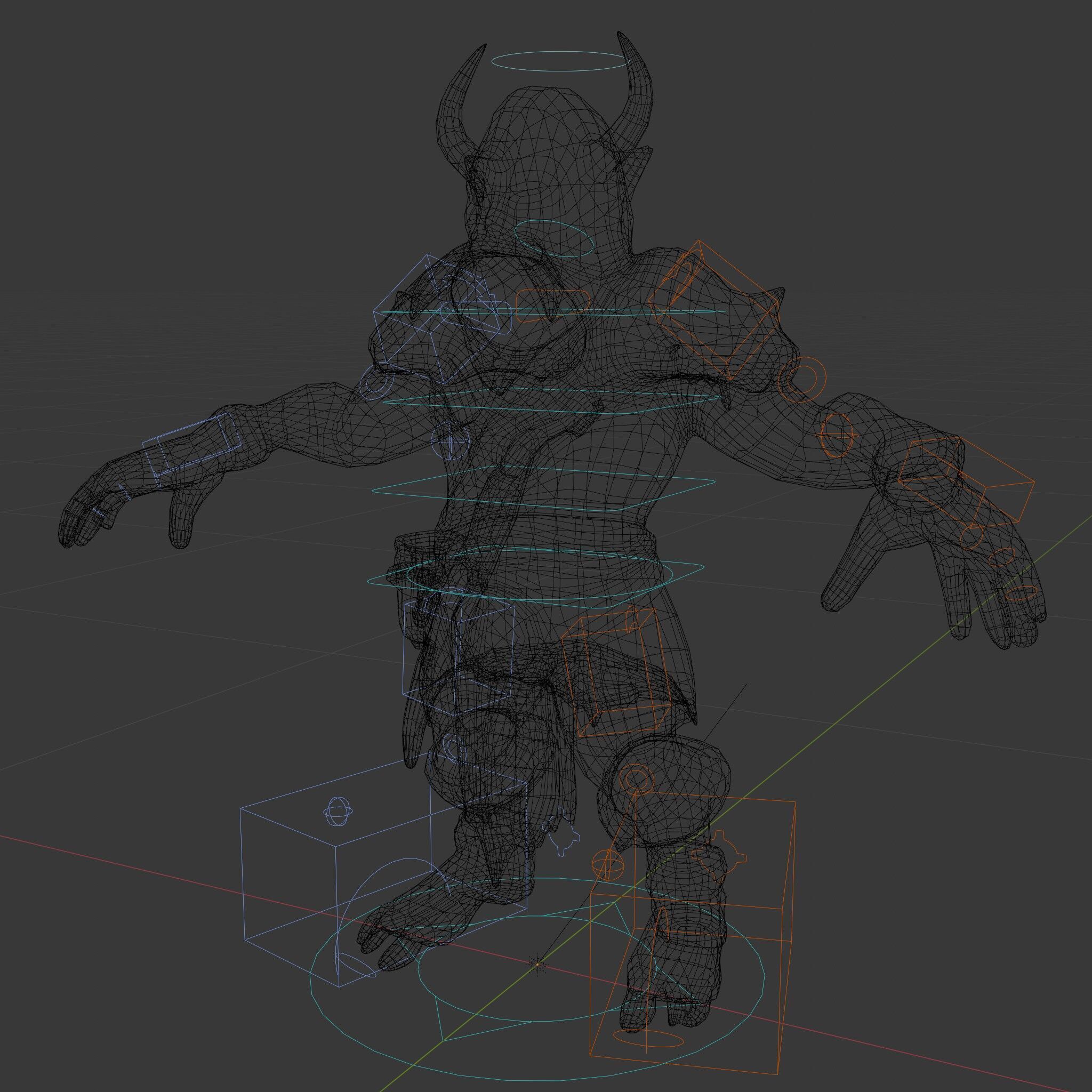The width and height of the screenshot is (1092, 1092).
Task: Click the orange double-ring control on the knee
Action: 636,781
